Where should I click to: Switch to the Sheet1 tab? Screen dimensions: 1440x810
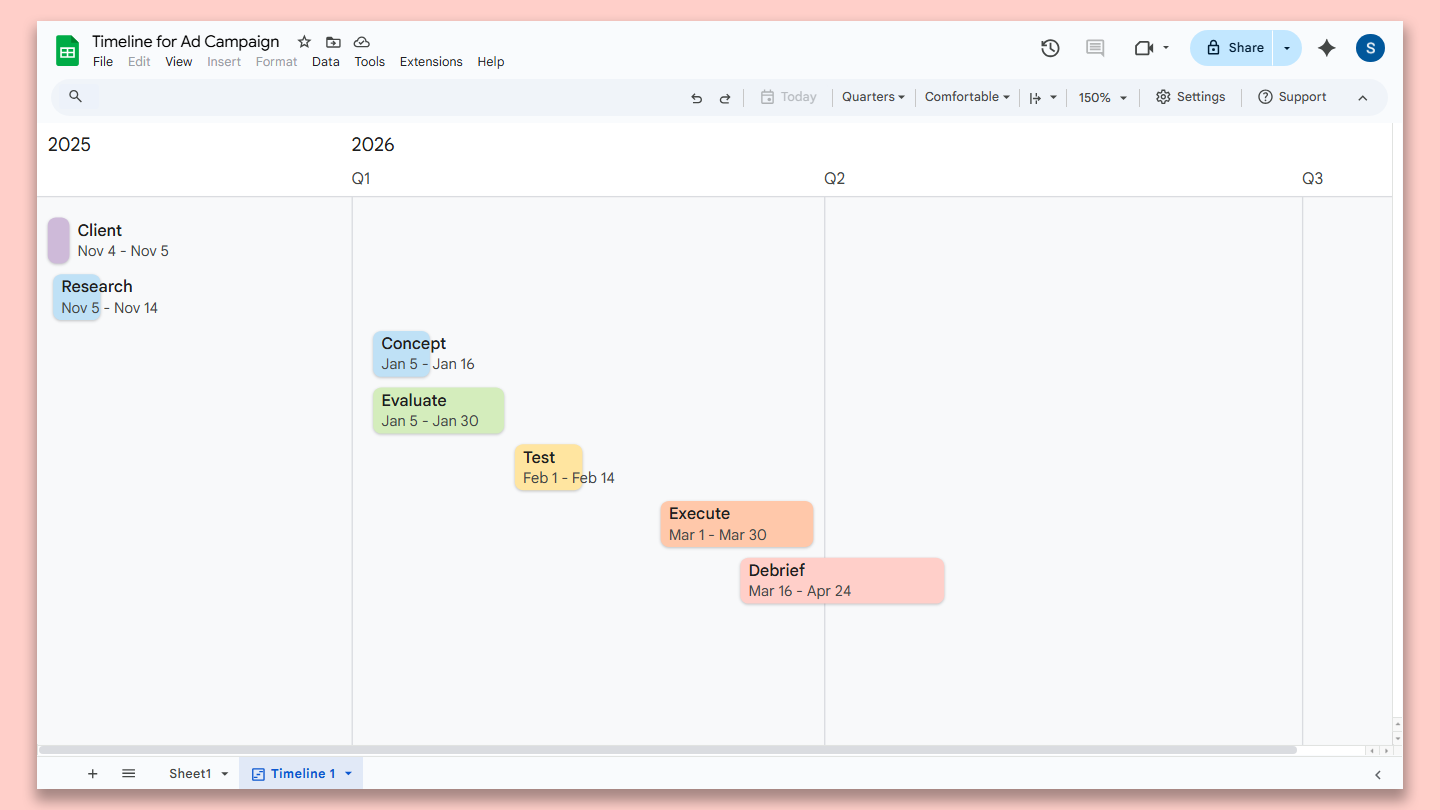(x=190, y=773)
